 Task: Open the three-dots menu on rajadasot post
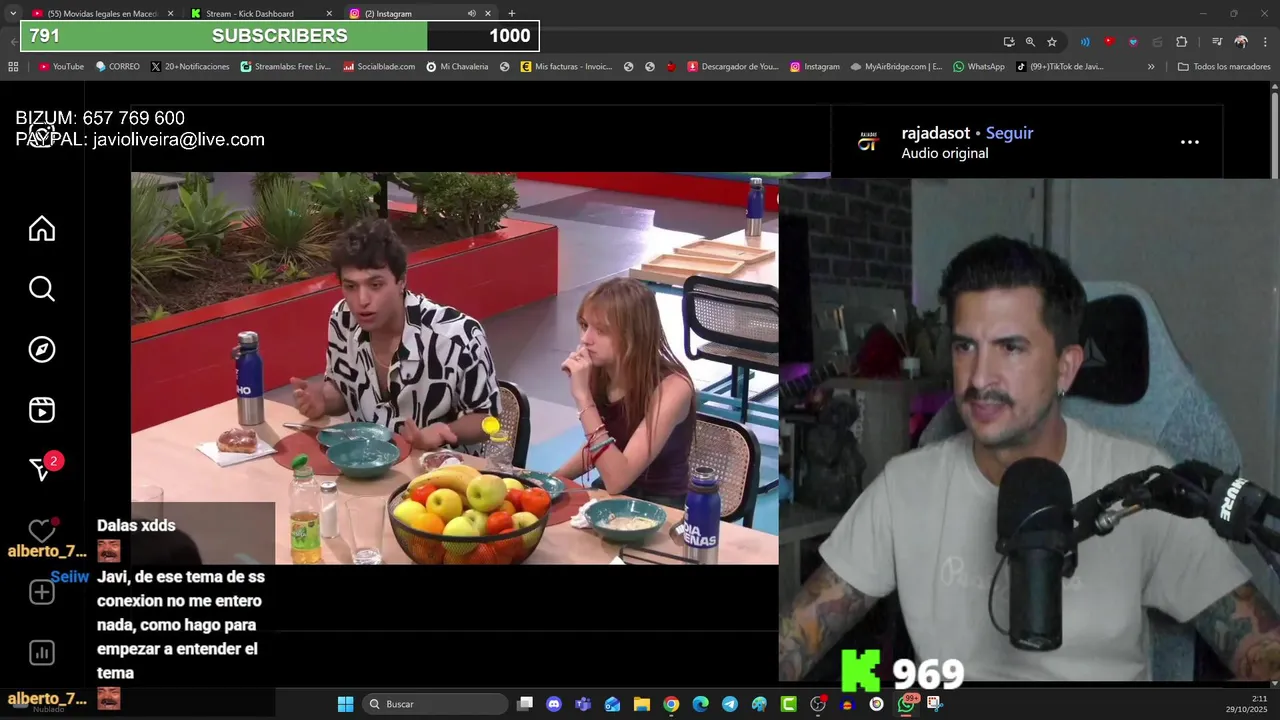(x=1189, y=142)
